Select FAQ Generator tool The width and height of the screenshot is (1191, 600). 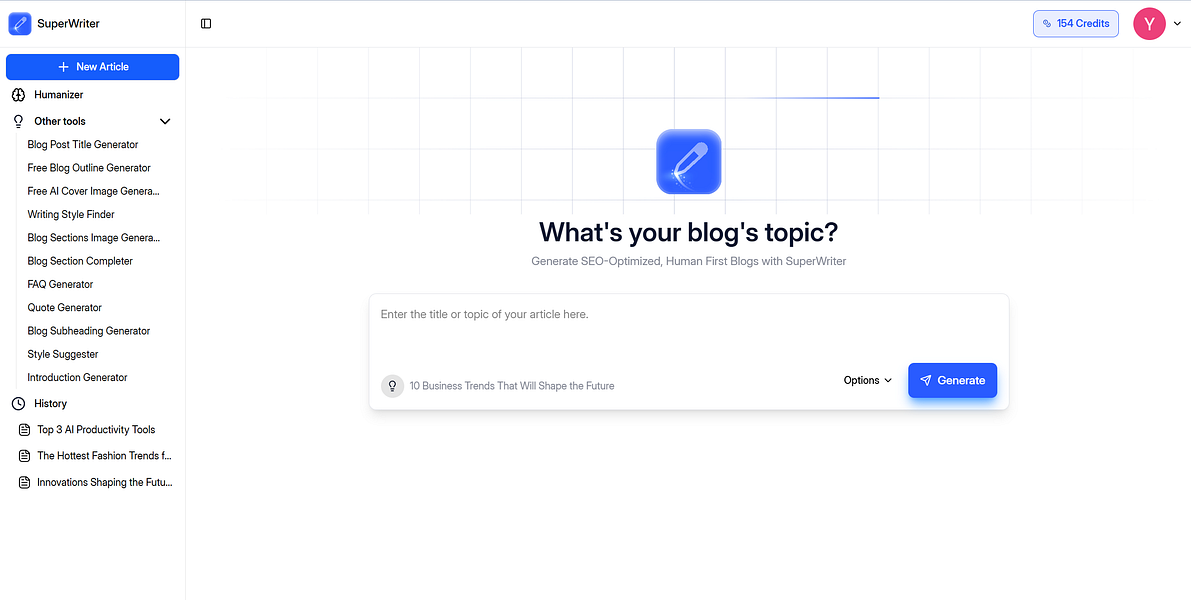[x=60, y=285]
